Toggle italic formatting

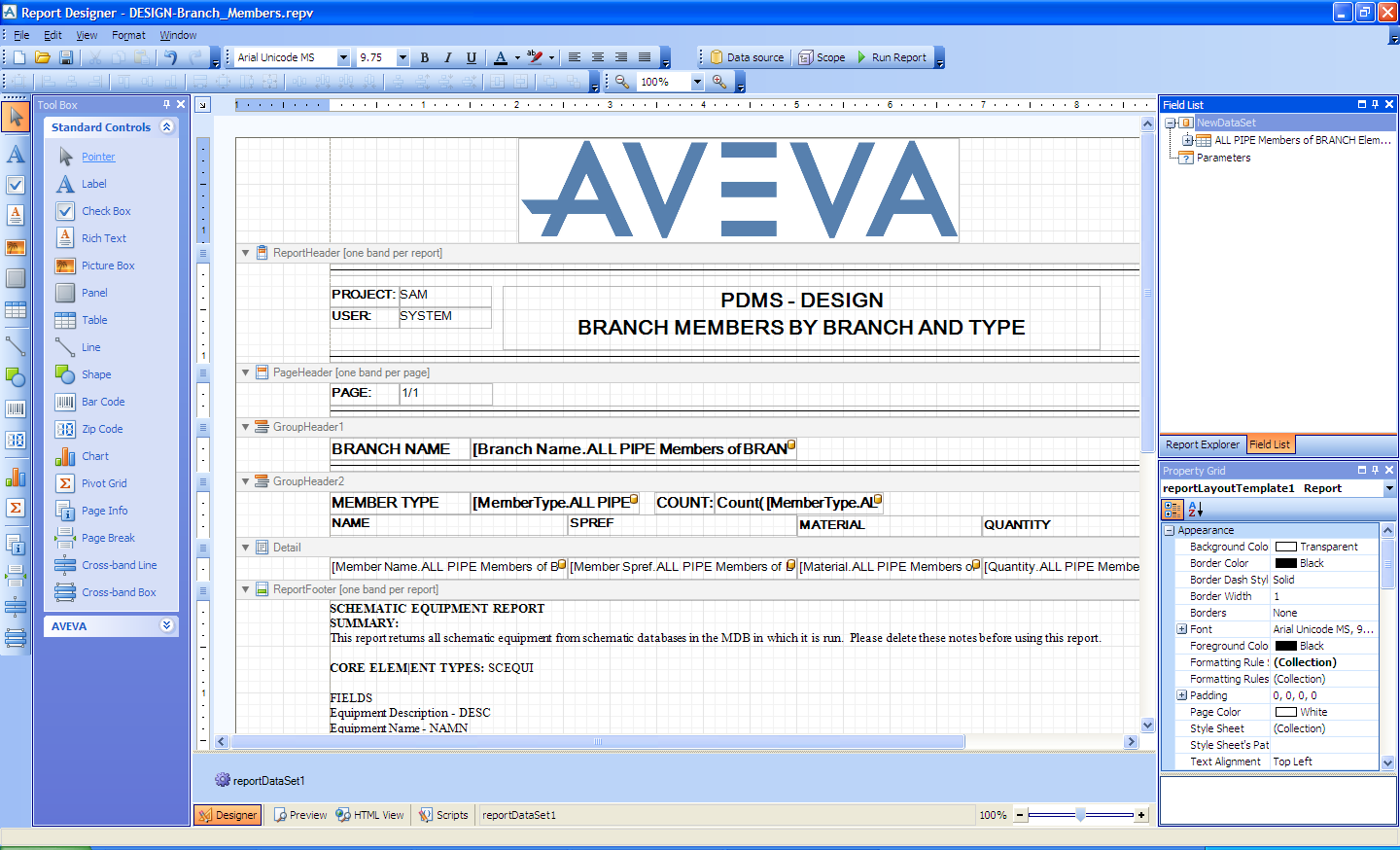point(448,57)
